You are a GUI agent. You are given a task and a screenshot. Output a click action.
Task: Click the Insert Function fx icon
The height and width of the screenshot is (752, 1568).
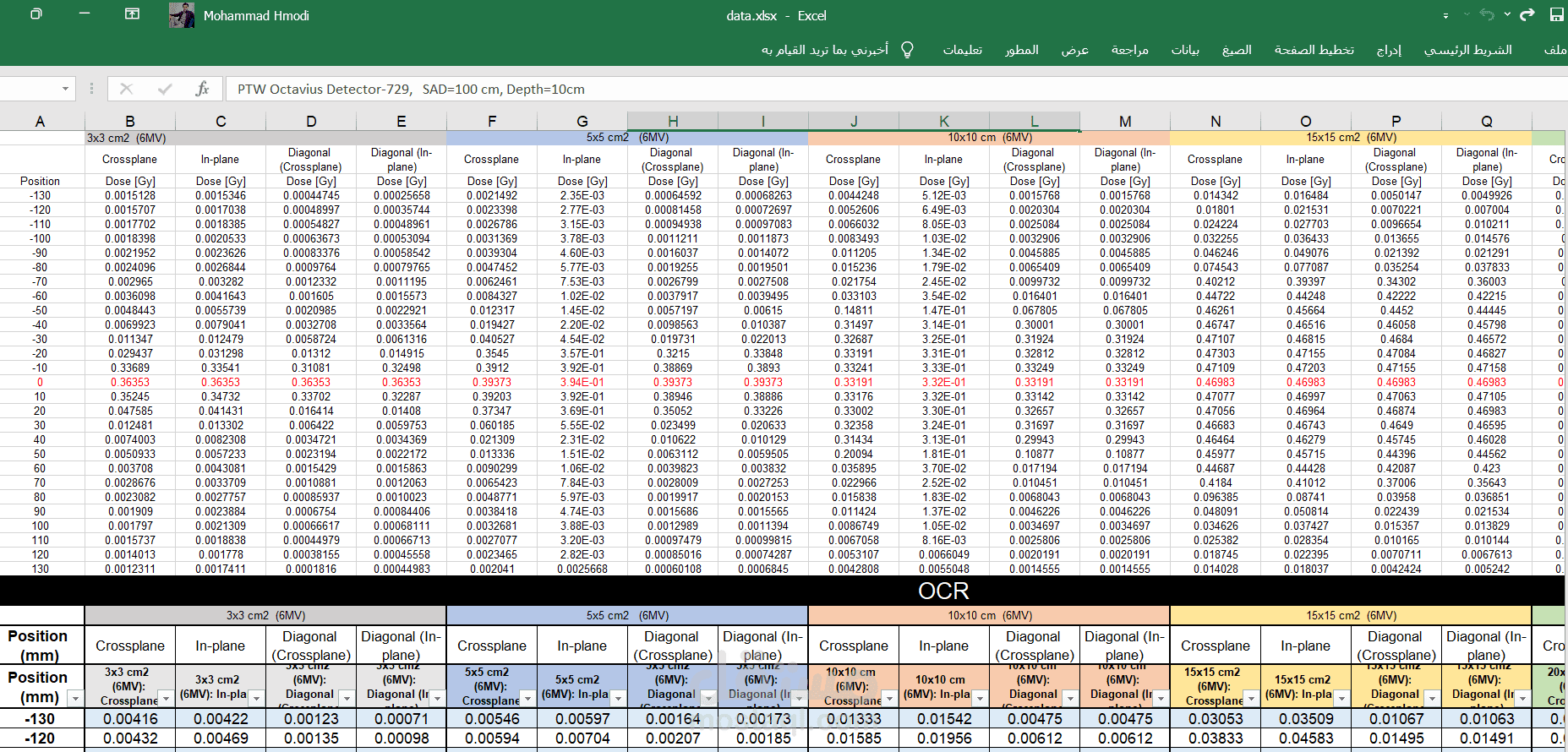pos(202,89)
